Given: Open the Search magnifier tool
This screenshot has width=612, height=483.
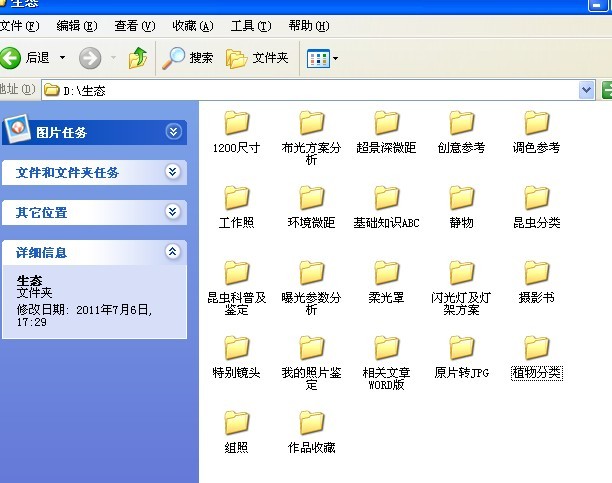Looking at the screenshot, I should pyautogui.click(x=173, y=58).
